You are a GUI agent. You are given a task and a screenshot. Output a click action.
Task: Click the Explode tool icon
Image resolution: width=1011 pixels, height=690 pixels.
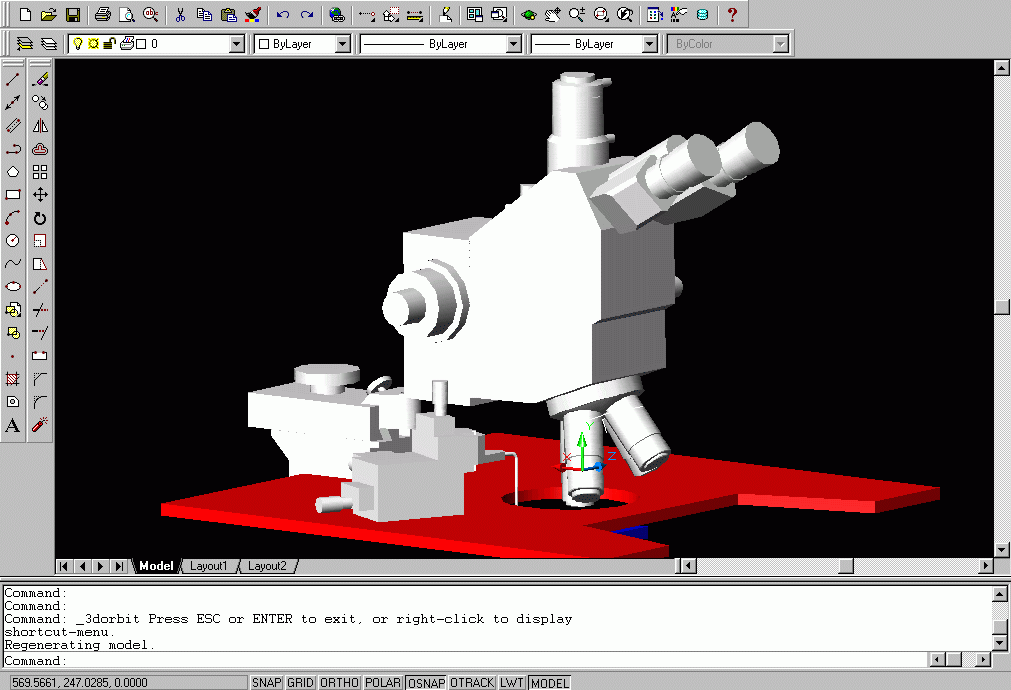[x=40, y=425]
